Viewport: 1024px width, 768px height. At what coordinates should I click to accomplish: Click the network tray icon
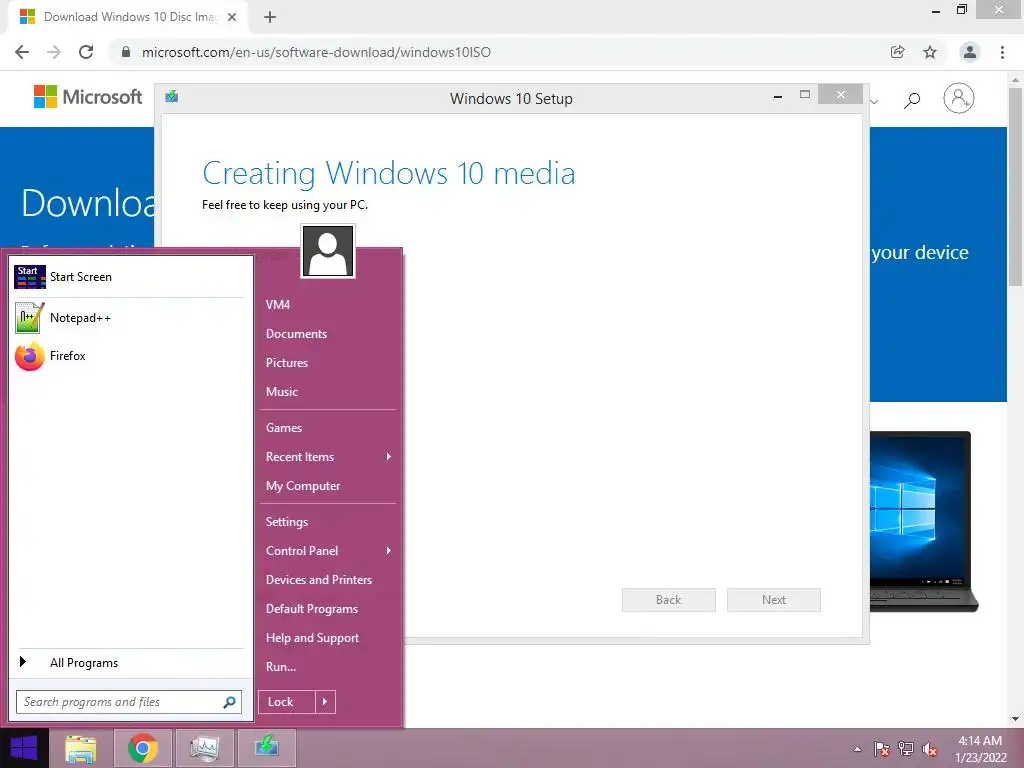pos(906,749)
